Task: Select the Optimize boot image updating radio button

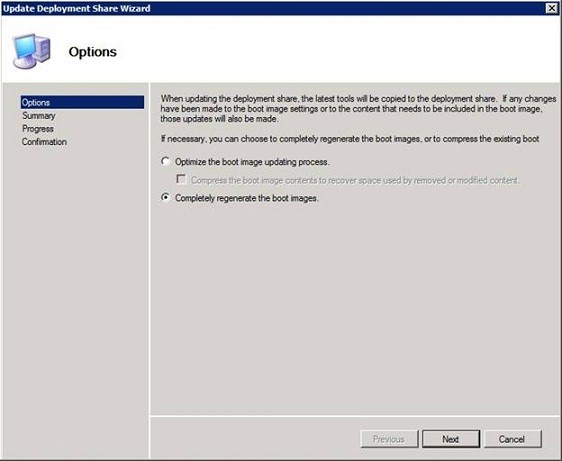Action: click(165, 161)
